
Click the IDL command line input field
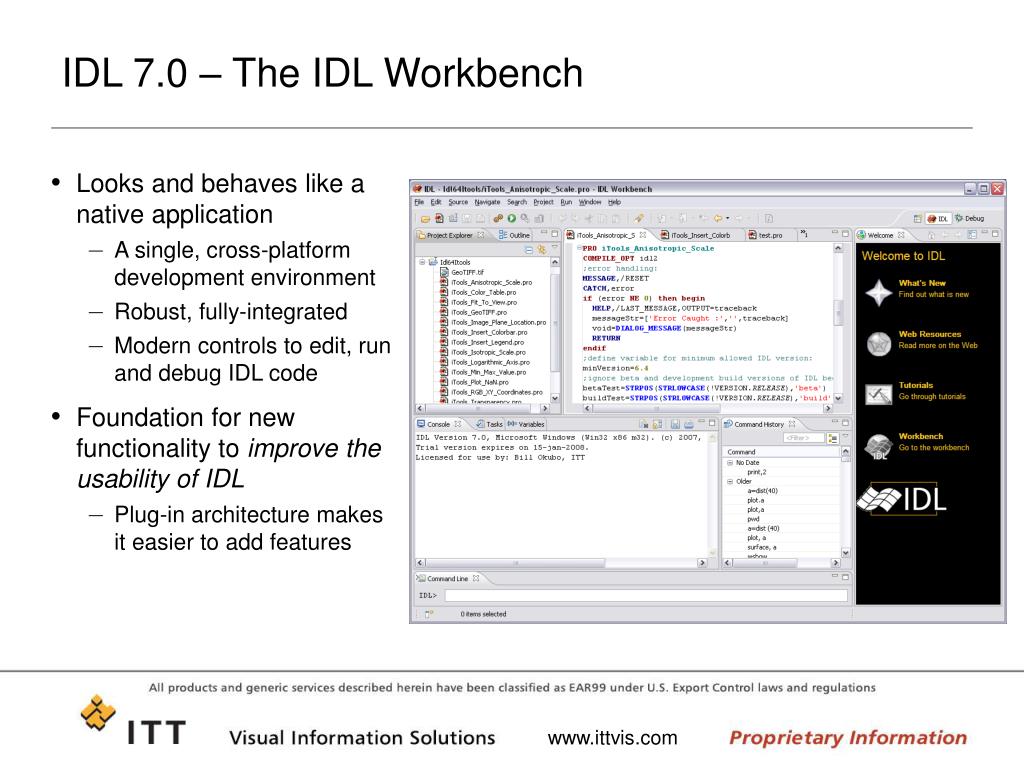pos(646,596)
